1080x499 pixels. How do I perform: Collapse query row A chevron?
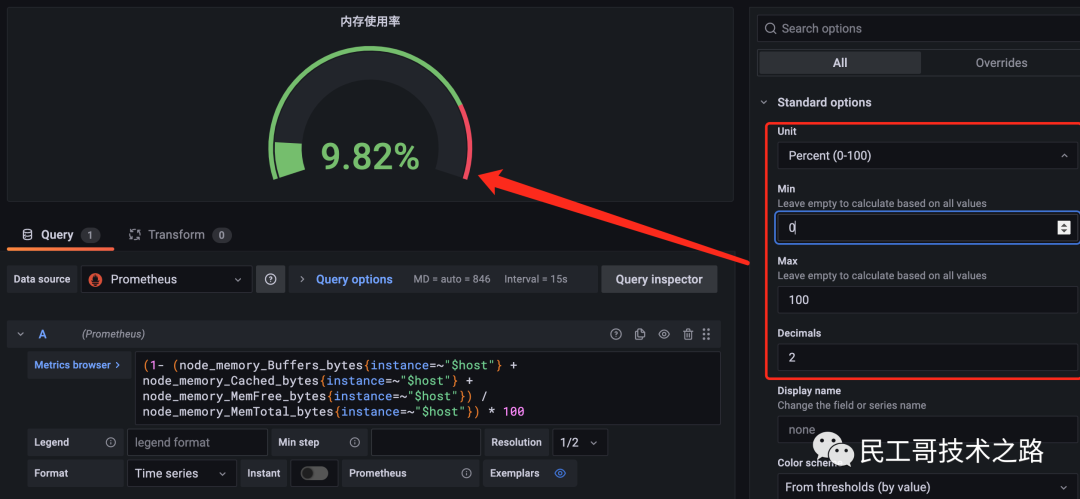point(21,334)
